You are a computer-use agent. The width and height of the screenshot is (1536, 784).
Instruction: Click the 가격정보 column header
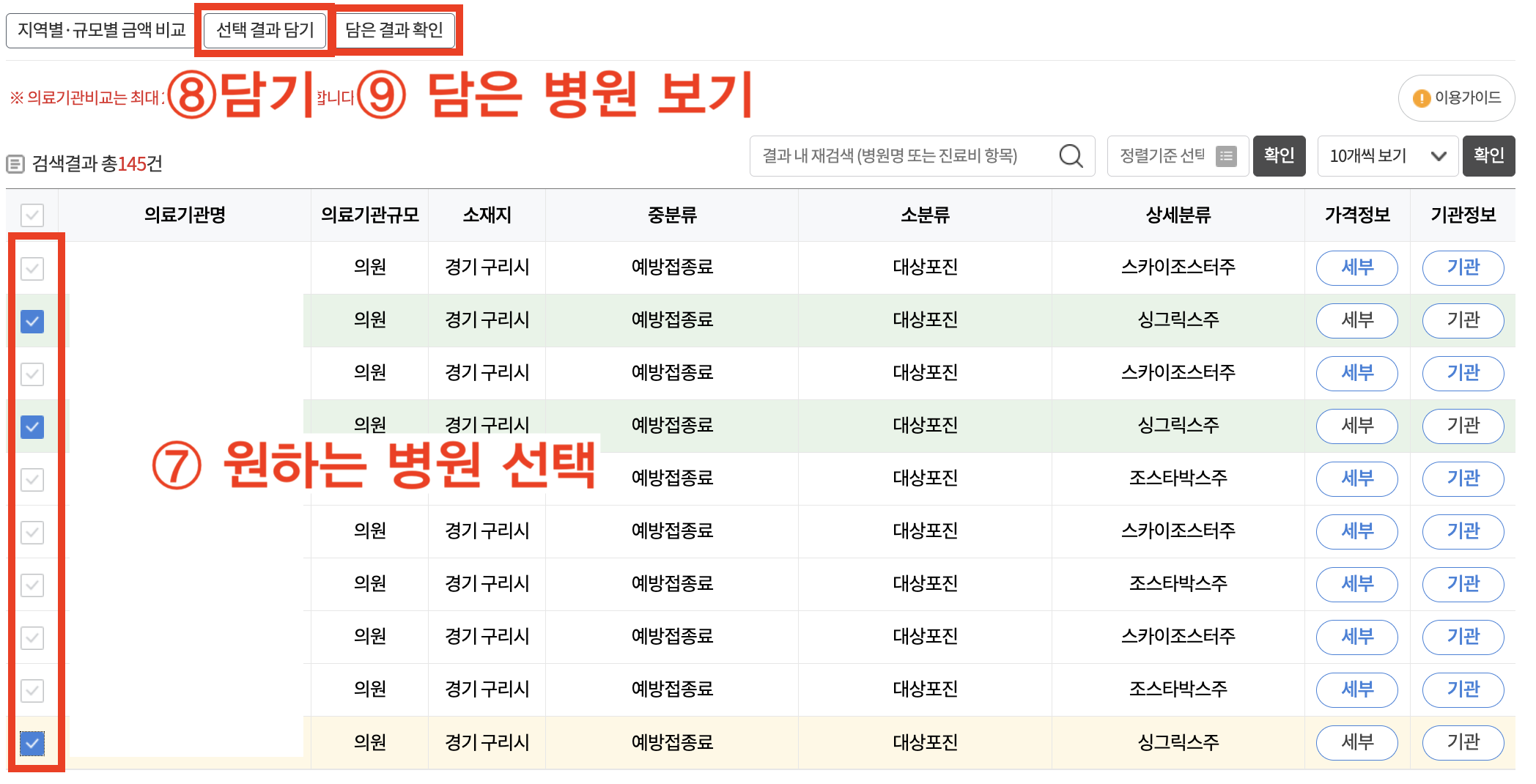click(1357, 215)
